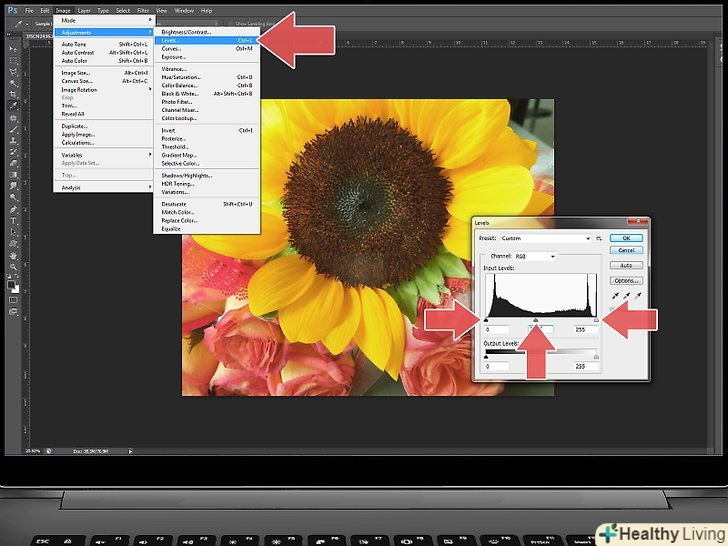
Task: Click the Options... button in Levels
Action: click(626, 280)
